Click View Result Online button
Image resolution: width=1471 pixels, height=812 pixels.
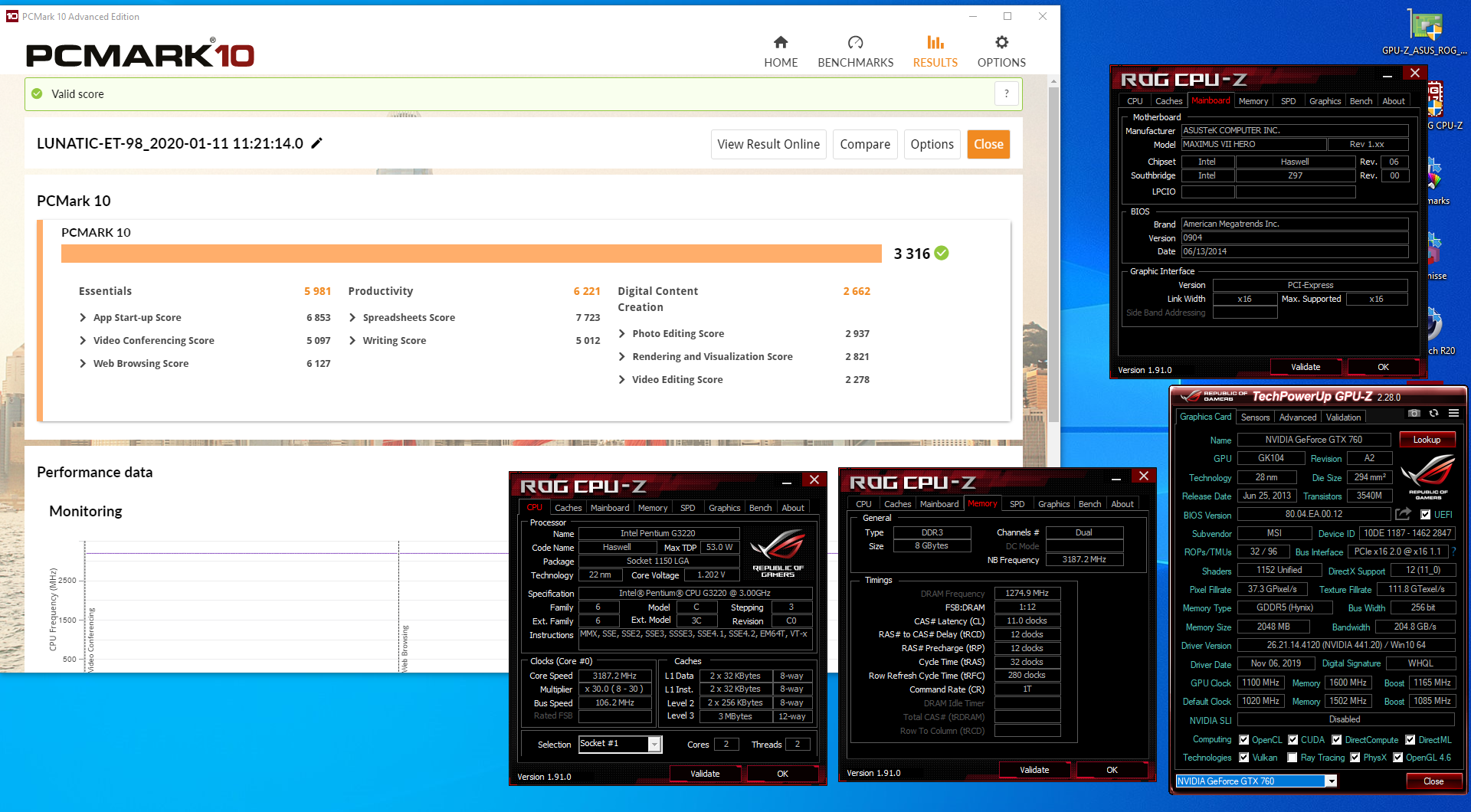pos(768,144)
